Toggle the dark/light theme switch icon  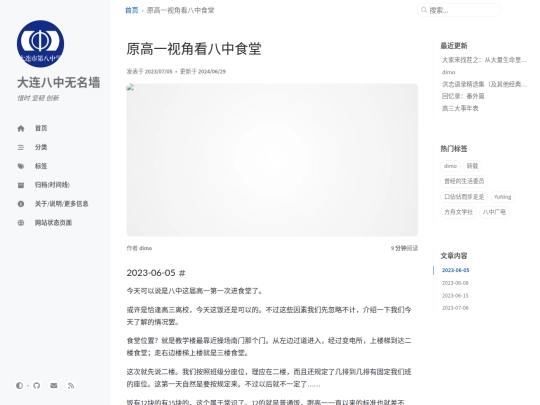coord(19,385)
